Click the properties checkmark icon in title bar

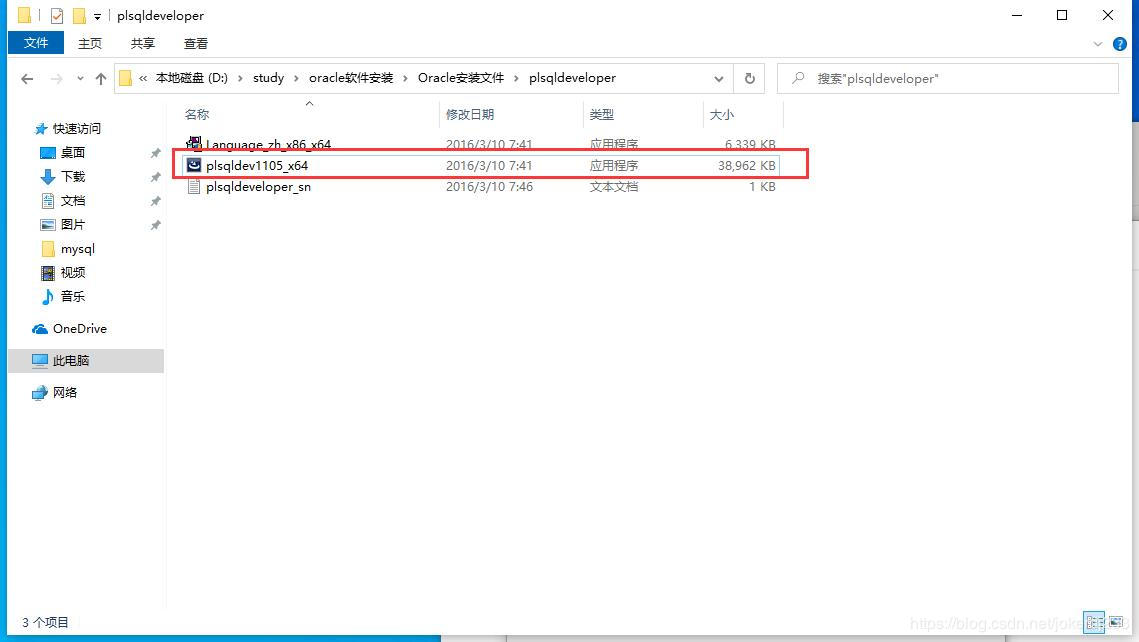(x=57, y=15)
